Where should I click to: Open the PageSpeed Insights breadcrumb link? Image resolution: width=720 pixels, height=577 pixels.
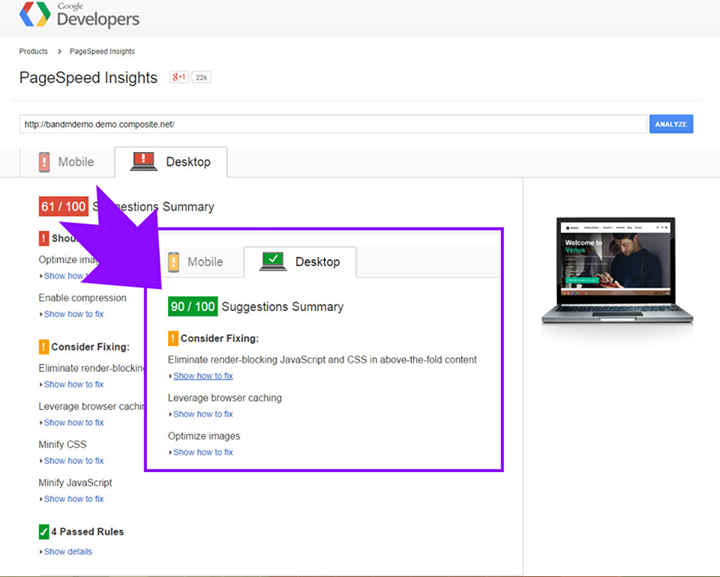click(102, 51)
